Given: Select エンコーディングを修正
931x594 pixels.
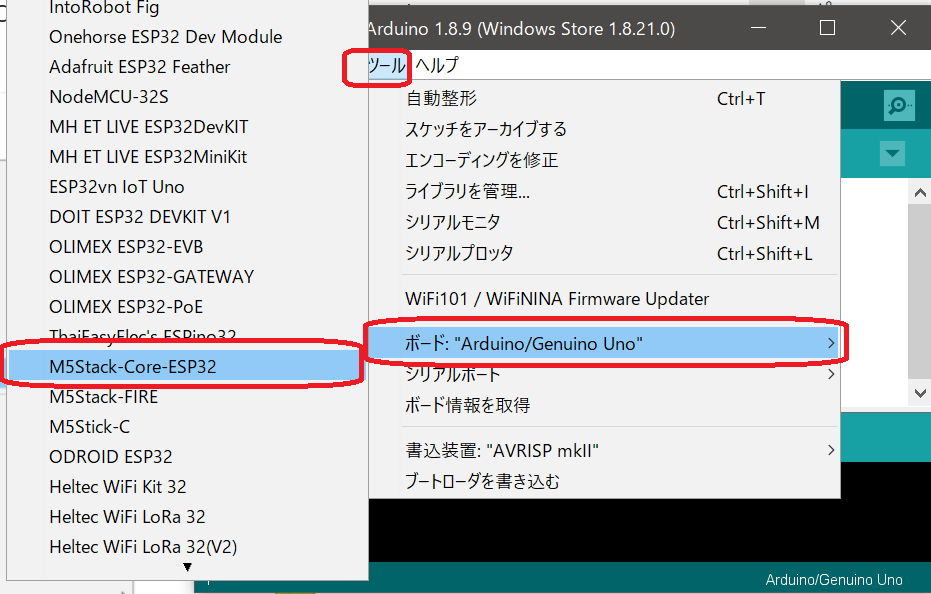Looking at the screenshot, I should tap(604, 160).
